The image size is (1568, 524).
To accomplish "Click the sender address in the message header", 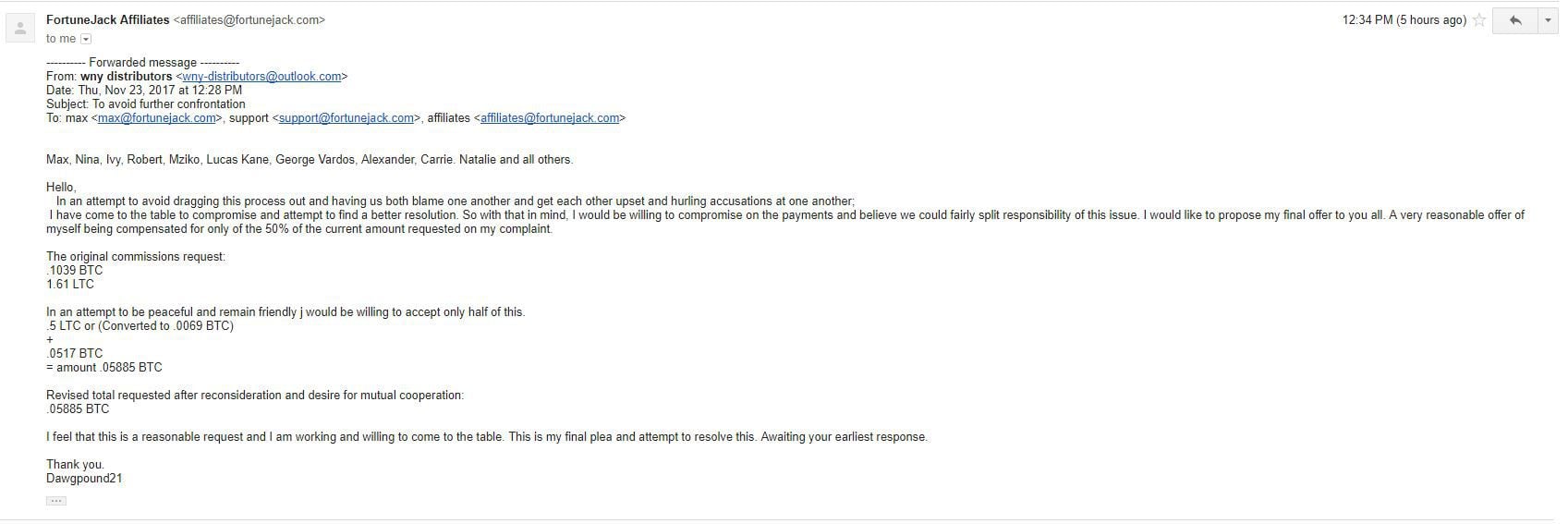I will [249, 19].
